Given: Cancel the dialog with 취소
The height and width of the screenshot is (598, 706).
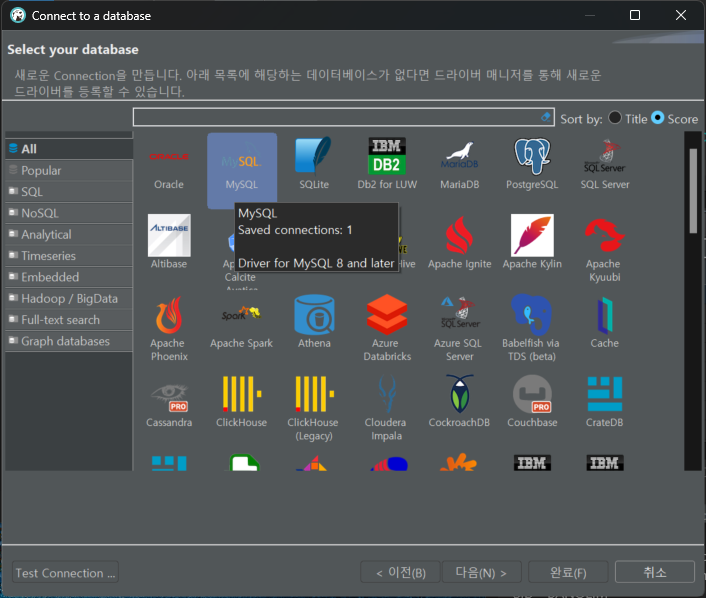Looking at the screenshot, I should (655, 573).
